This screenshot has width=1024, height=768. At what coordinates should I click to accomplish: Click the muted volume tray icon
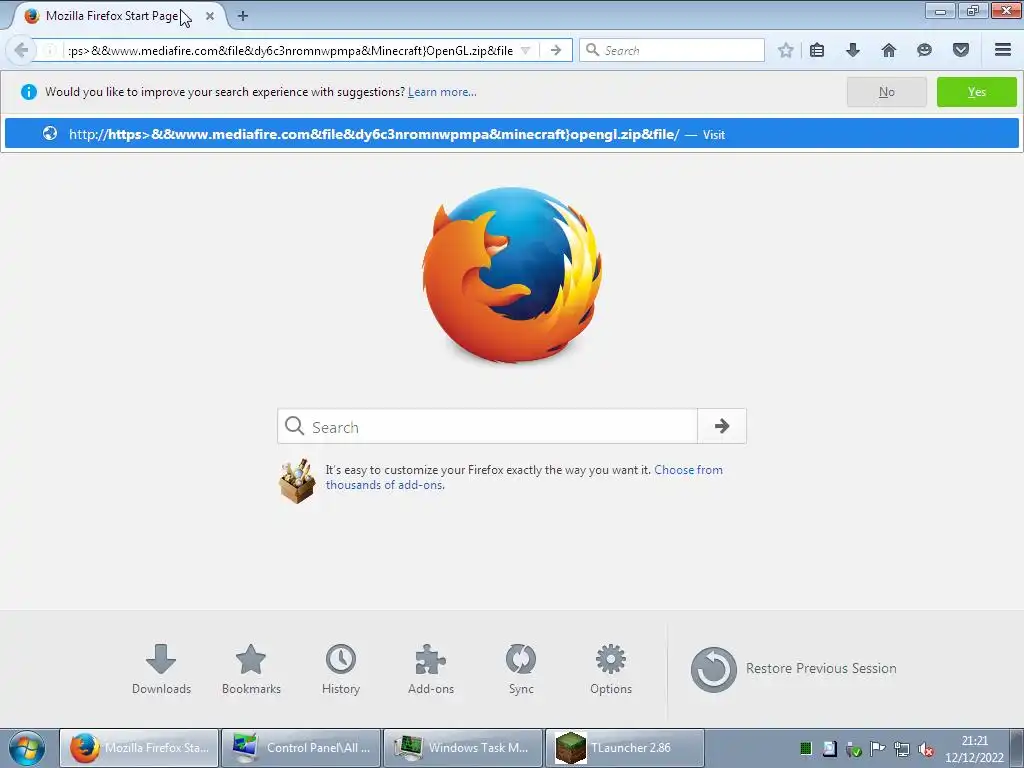tap(925, 749)
